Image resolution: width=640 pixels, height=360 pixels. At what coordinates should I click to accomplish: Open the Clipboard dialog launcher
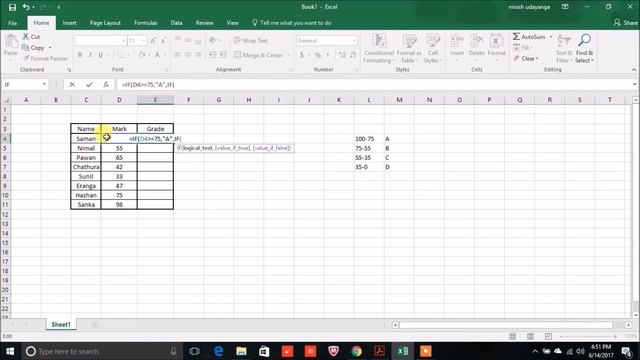click(x=69, y=70)
